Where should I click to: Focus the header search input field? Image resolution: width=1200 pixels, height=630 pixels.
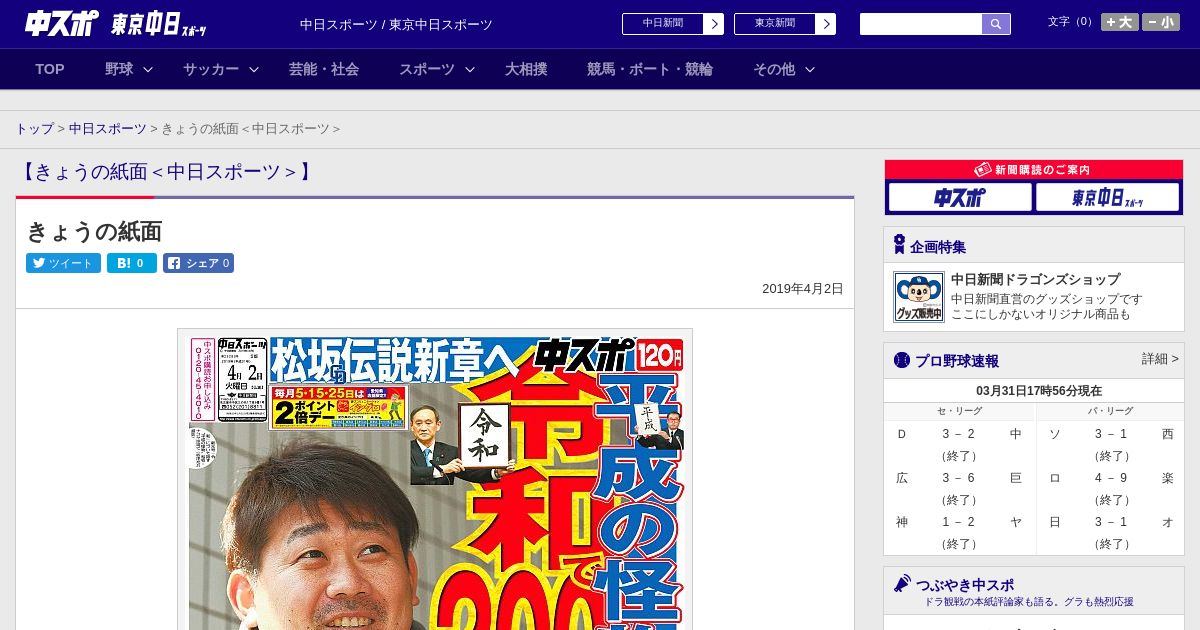921,24
